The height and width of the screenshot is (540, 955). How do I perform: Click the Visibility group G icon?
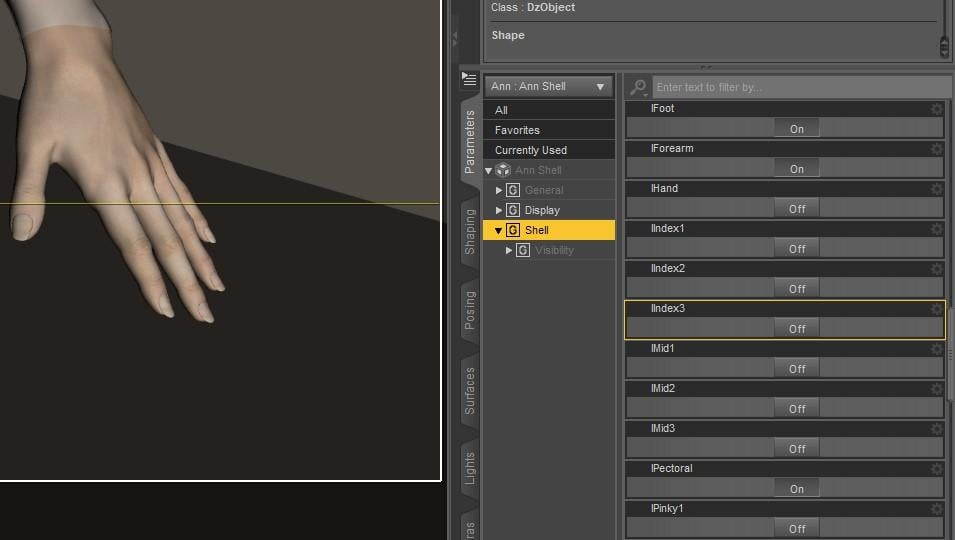[x=523, y=250]
